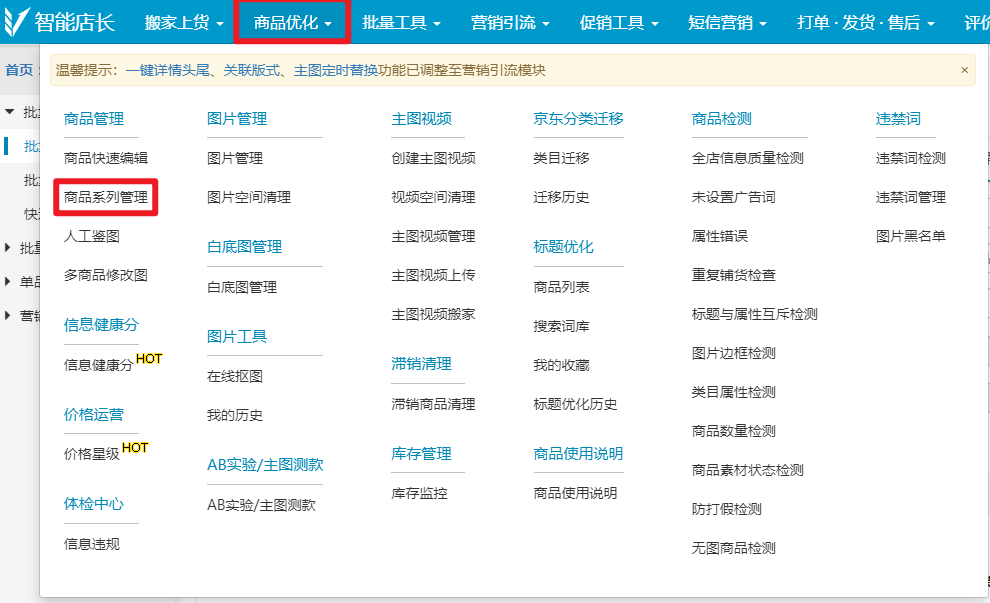Image resolution: width=990 pixels, height=603 pixels.
Task: Go to 商品系列管理
Action: [x=106, y=197]
